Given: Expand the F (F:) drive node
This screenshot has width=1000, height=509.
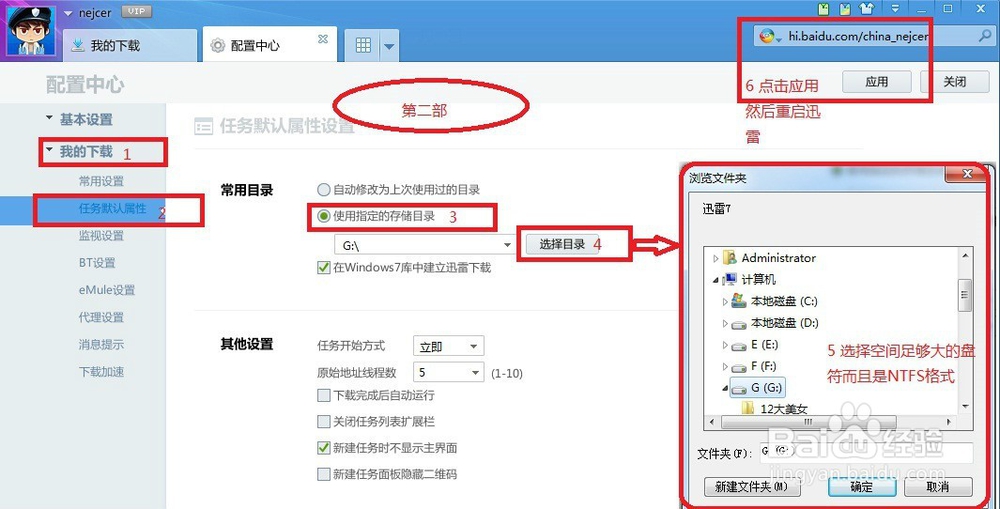Looking at the screenshot, I should (x=725, y=367).
